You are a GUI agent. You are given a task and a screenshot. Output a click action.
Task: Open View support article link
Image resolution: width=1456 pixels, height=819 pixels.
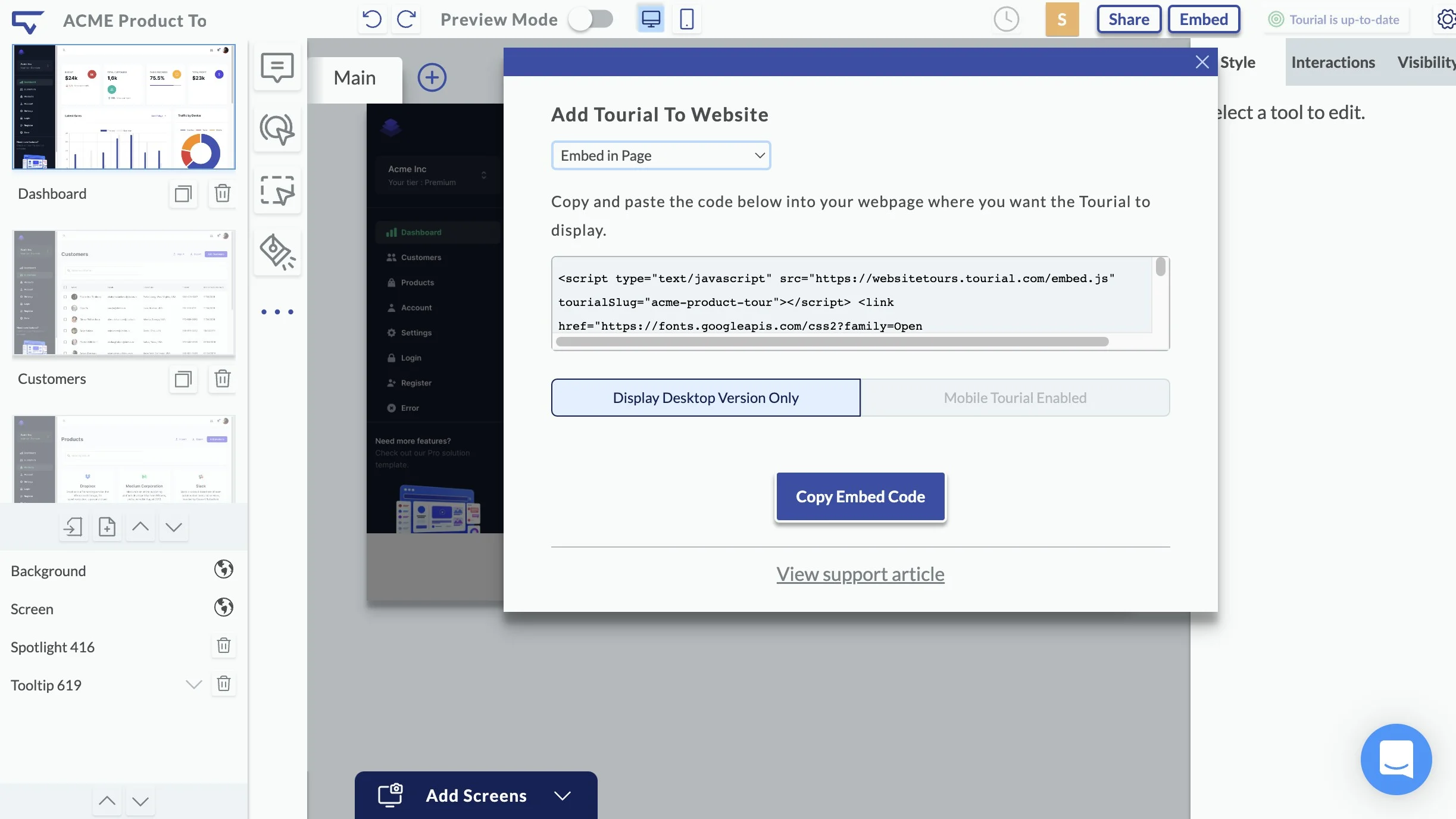861,574
